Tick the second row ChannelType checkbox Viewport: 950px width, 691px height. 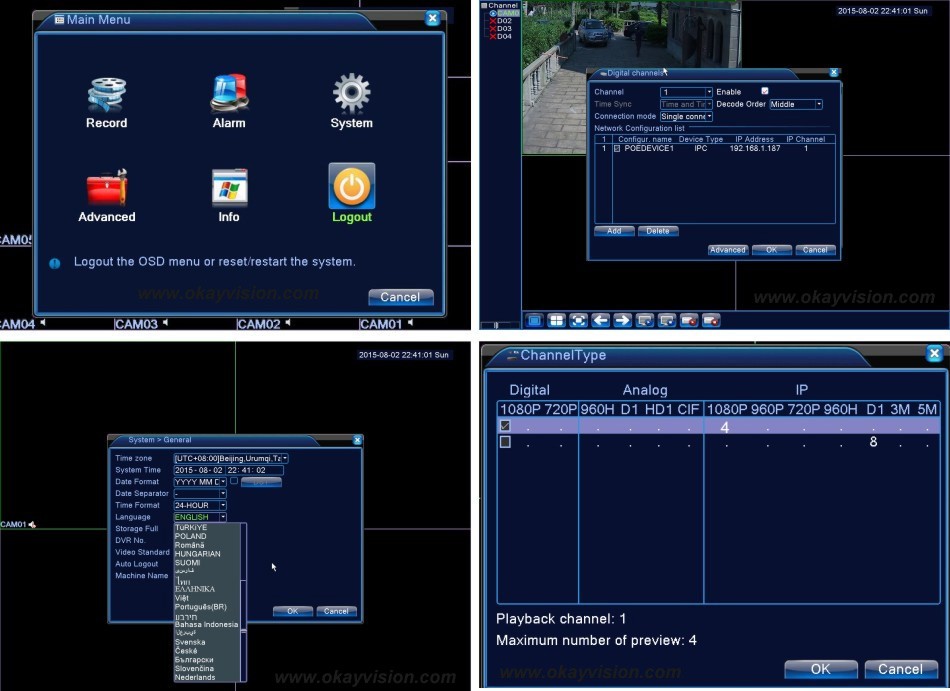(505, 442)
